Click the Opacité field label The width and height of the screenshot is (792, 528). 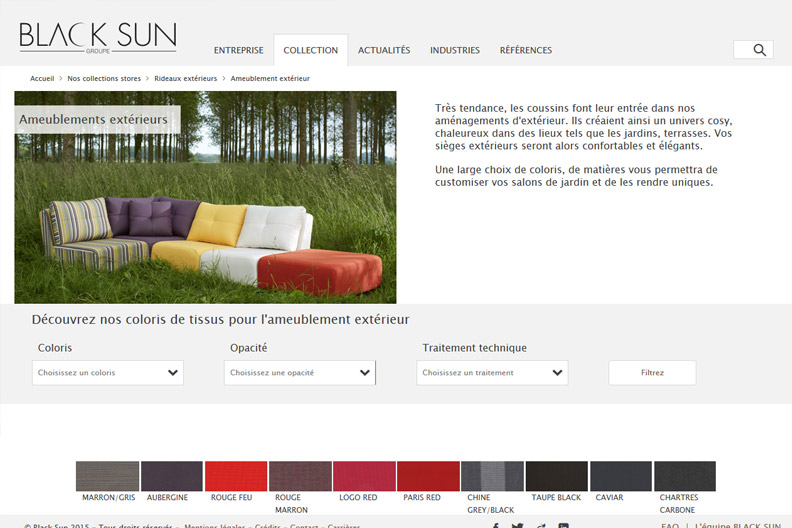(249, 348)
